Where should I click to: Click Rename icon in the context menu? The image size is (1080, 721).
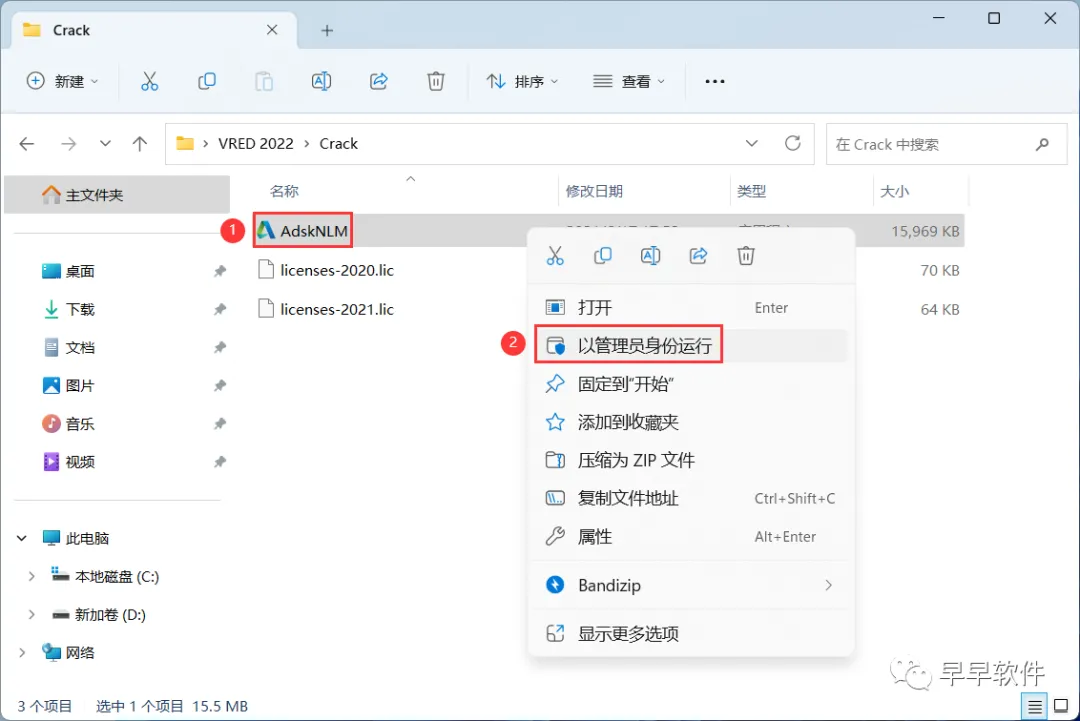tap(650, 256)
